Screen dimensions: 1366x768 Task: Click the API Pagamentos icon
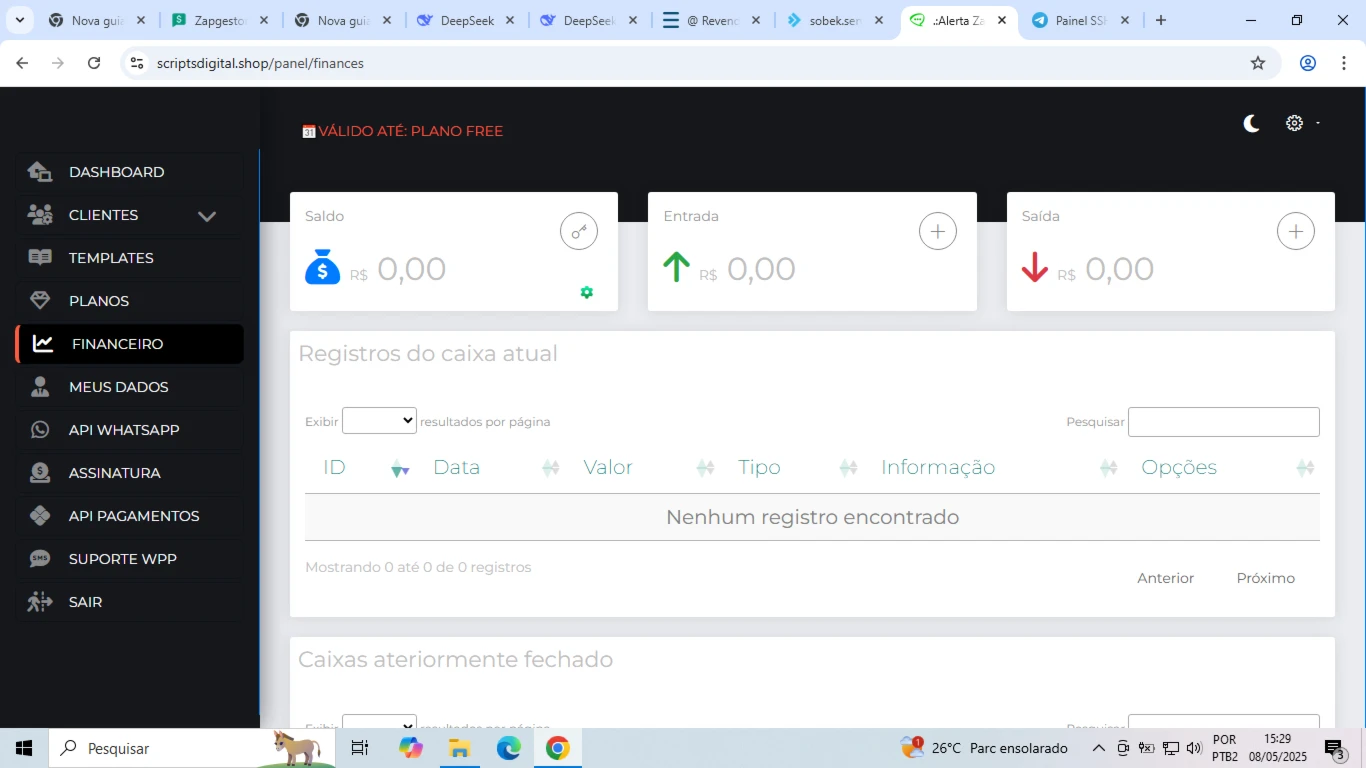(x=40, y=516)
